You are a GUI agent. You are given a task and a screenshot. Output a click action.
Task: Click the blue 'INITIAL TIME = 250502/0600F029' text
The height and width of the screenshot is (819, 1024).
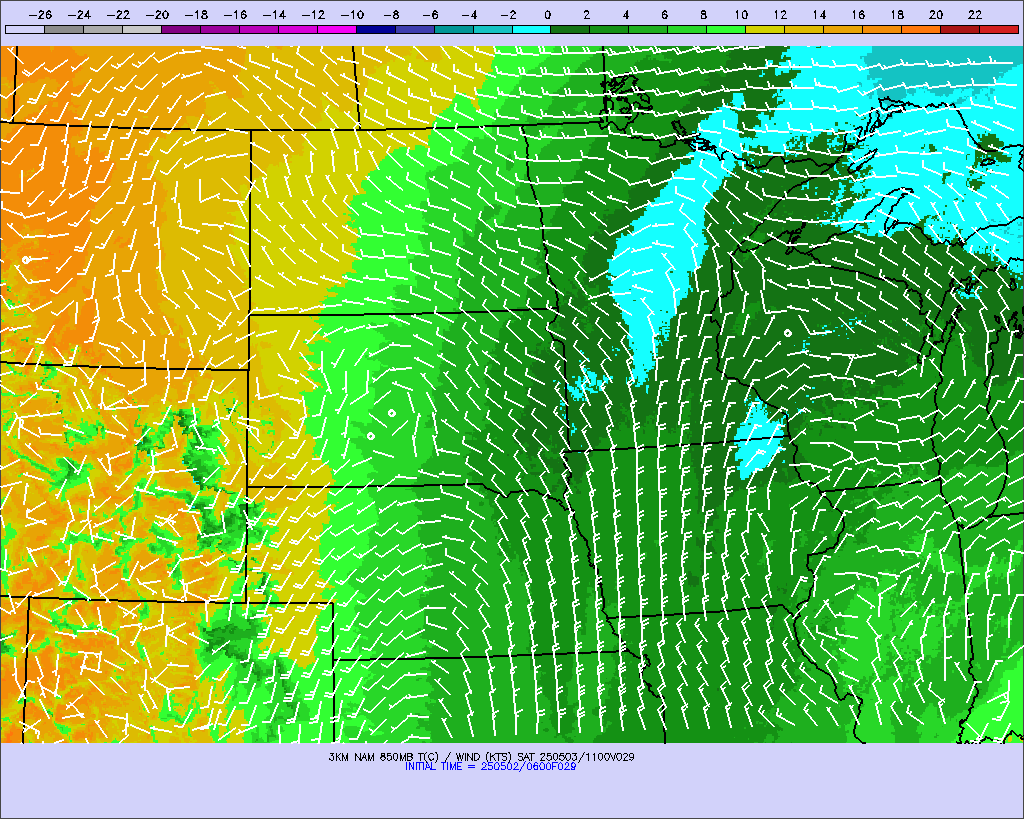[490, 766]
